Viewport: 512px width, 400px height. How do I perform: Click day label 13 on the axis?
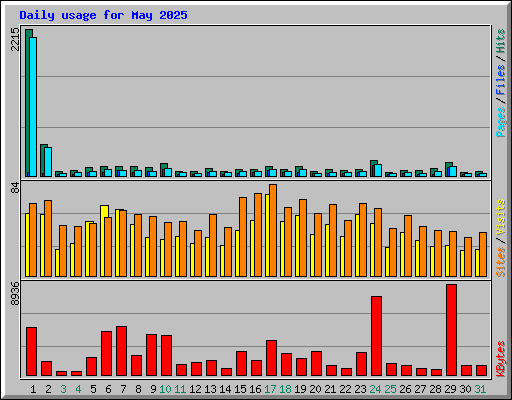coord(210,389)
